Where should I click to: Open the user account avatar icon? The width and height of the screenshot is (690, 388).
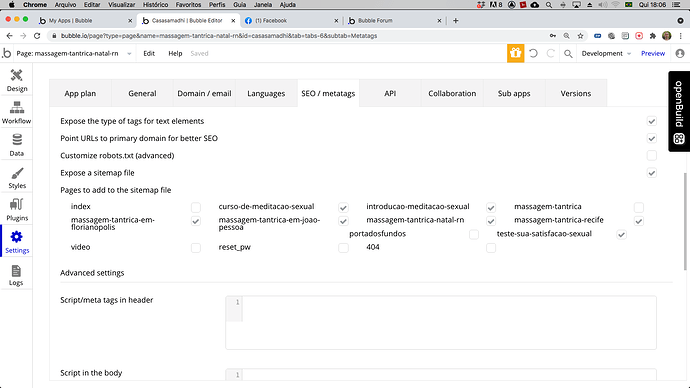(x=680, y=53)
